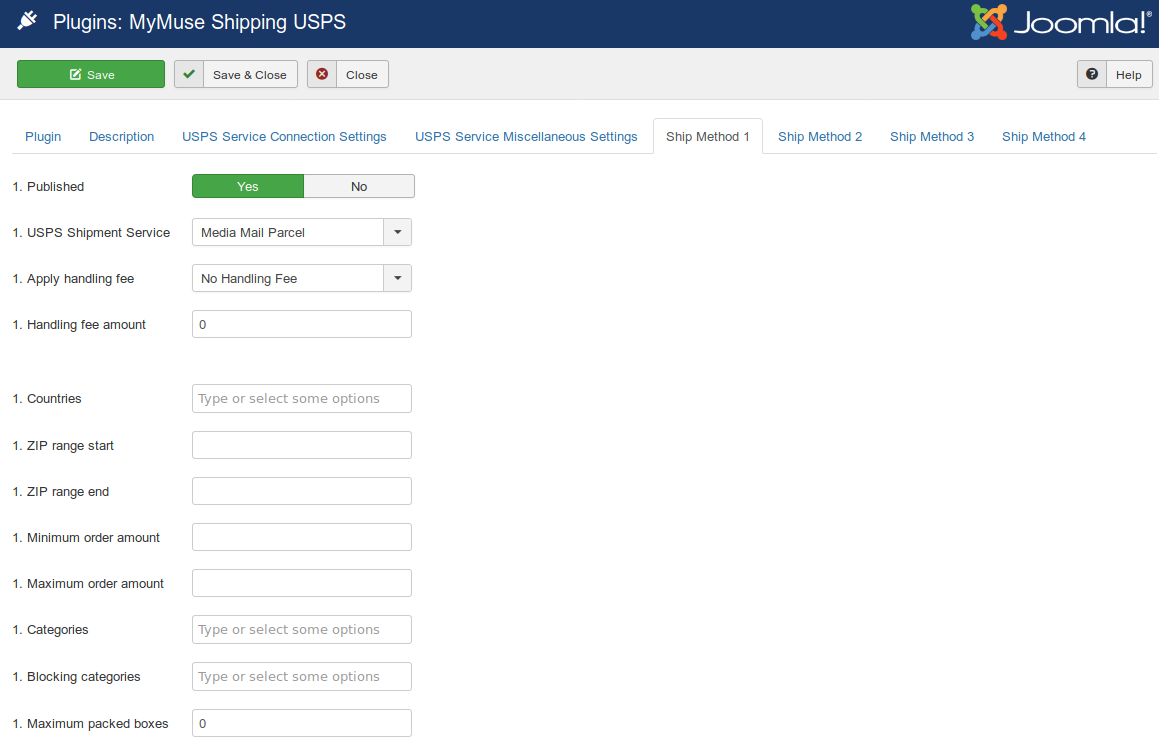Open the USPS Service Connection Settings tab
This screenshot has width=1159, height=746.
click(284, 136)
